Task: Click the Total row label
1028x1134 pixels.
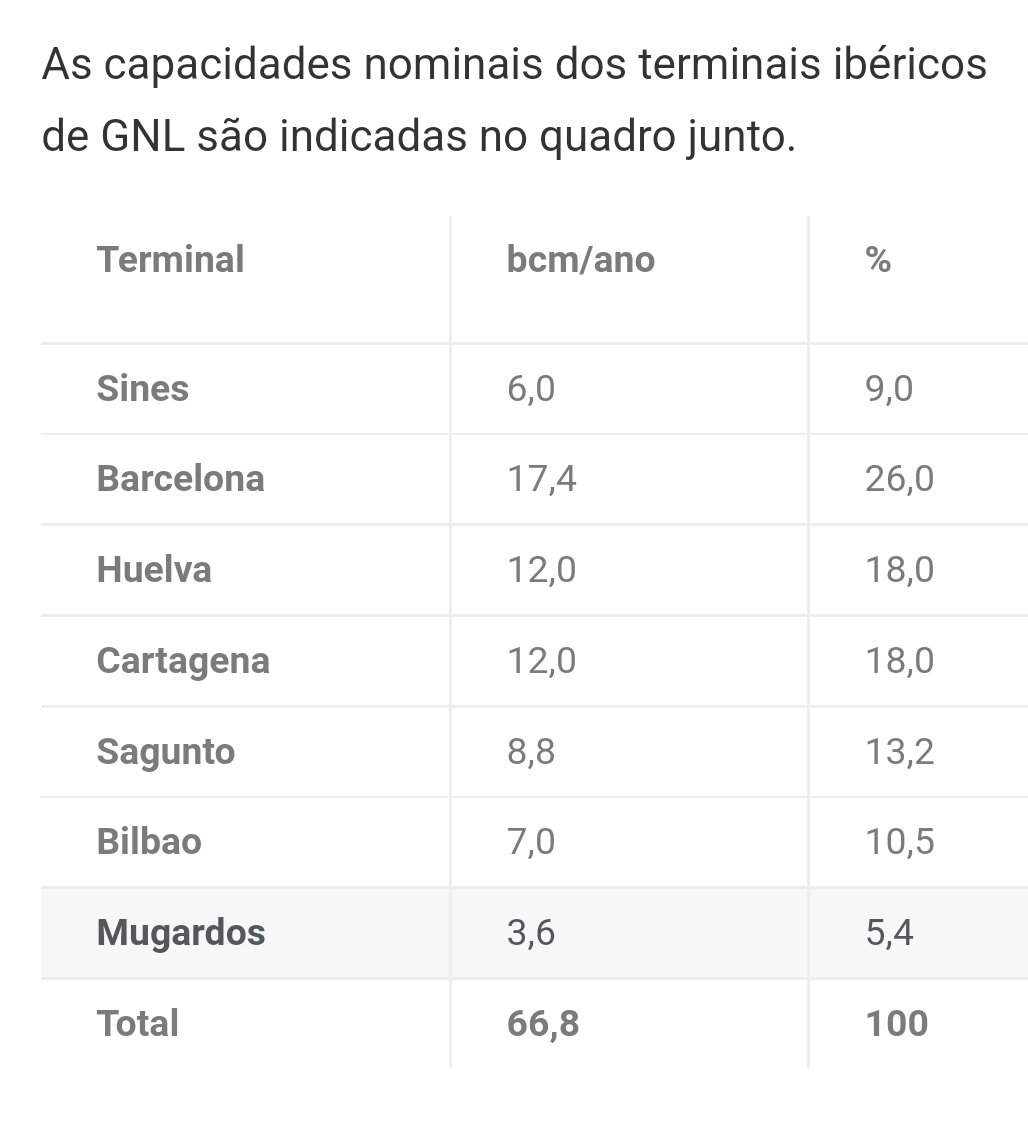Action: click(137, 1024)
